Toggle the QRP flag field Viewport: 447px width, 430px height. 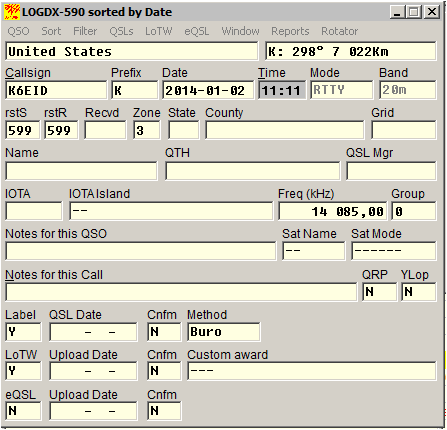379,292
